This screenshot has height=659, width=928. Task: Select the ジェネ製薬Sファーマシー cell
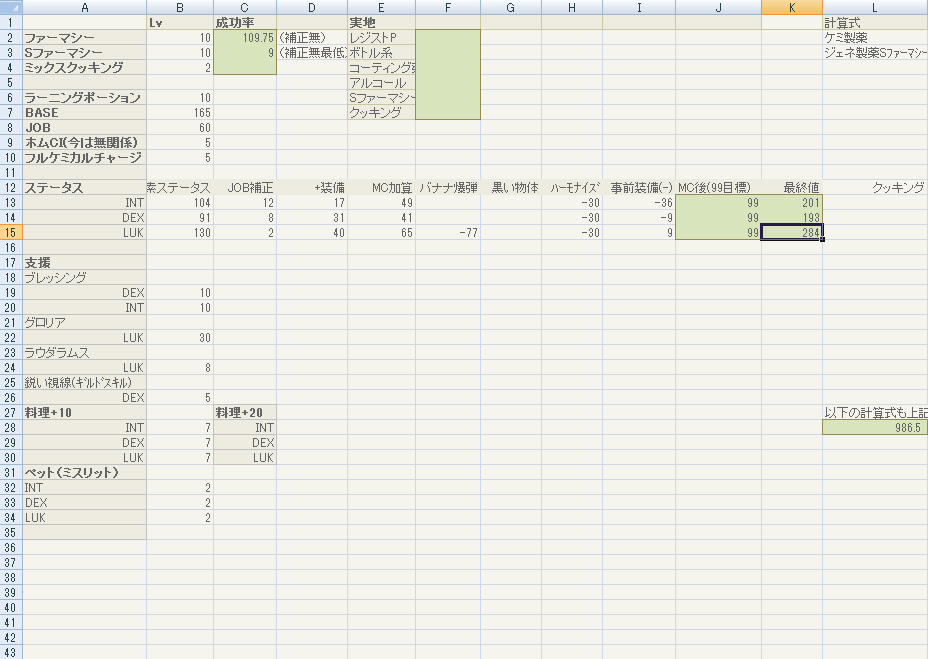pos(875,53)
